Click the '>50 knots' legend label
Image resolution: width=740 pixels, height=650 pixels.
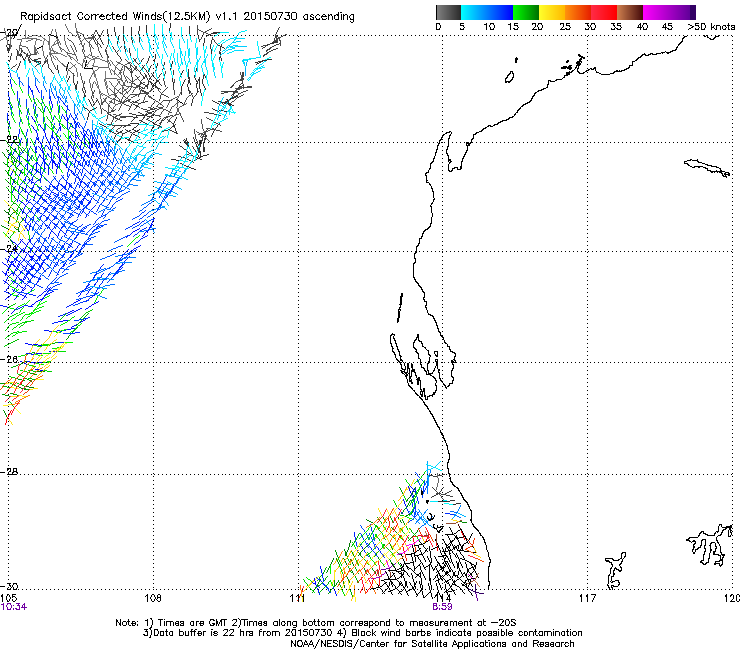tap(711, 26)
